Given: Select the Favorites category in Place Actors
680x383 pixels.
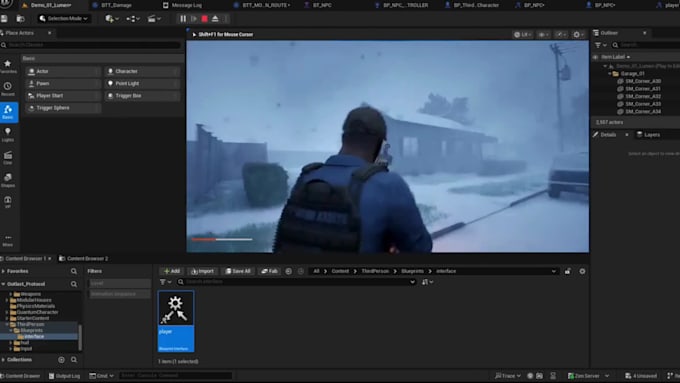Looking at the screenshot, I should click(x=8, y=66).
